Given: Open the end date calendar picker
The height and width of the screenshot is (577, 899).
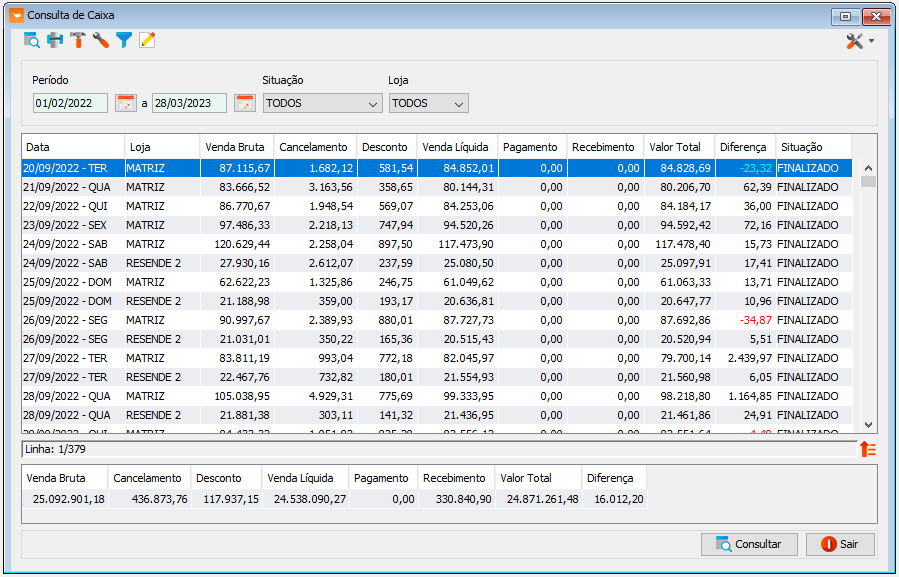Looking at the screenshot, I should click(x=245, y=103).
